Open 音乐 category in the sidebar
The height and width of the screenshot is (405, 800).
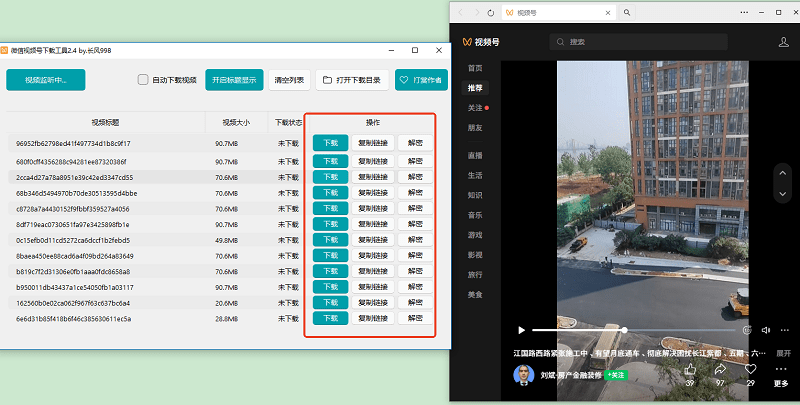(475, 215)
